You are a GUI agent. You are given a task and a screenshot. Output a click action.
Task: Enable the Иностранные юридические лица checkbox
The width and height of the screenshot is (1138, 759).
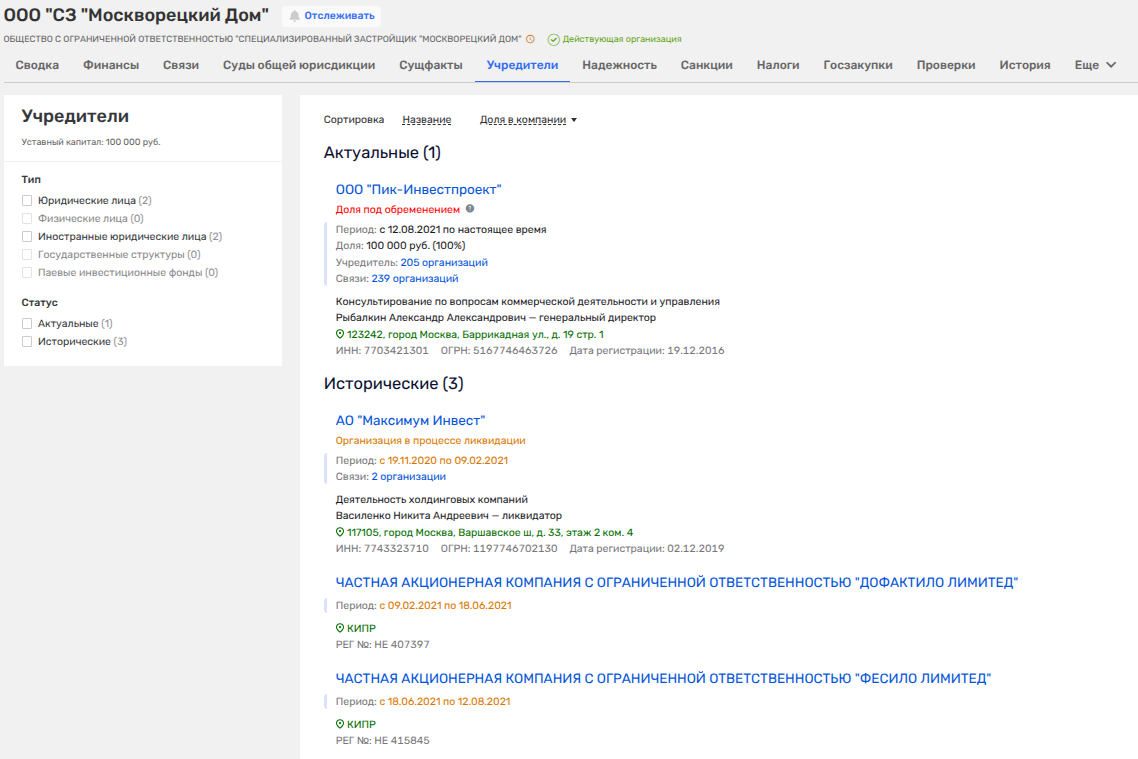[28, 237]
